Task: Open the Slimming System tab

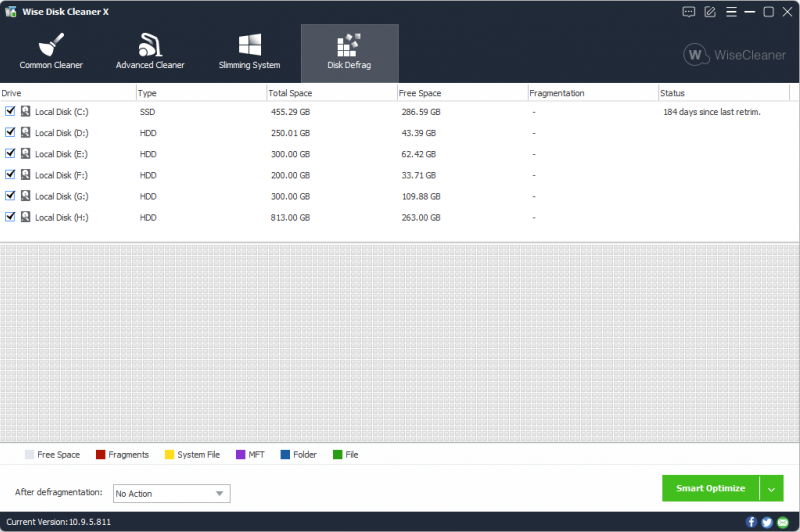Action: point(249,53)
